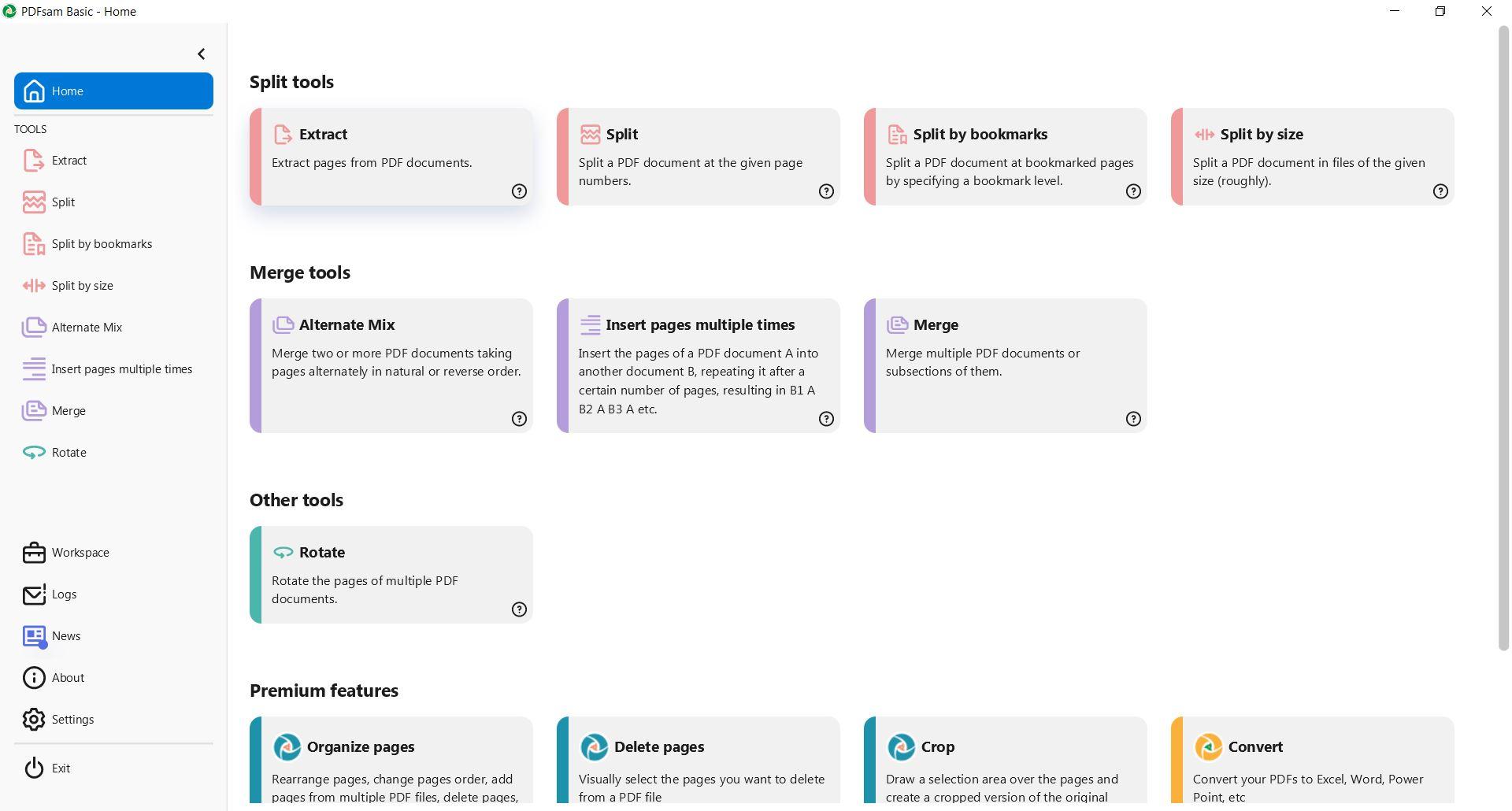Screen dimensions: 1512x811
Task: Open the Workspace briefcase item
Action: 80,553
